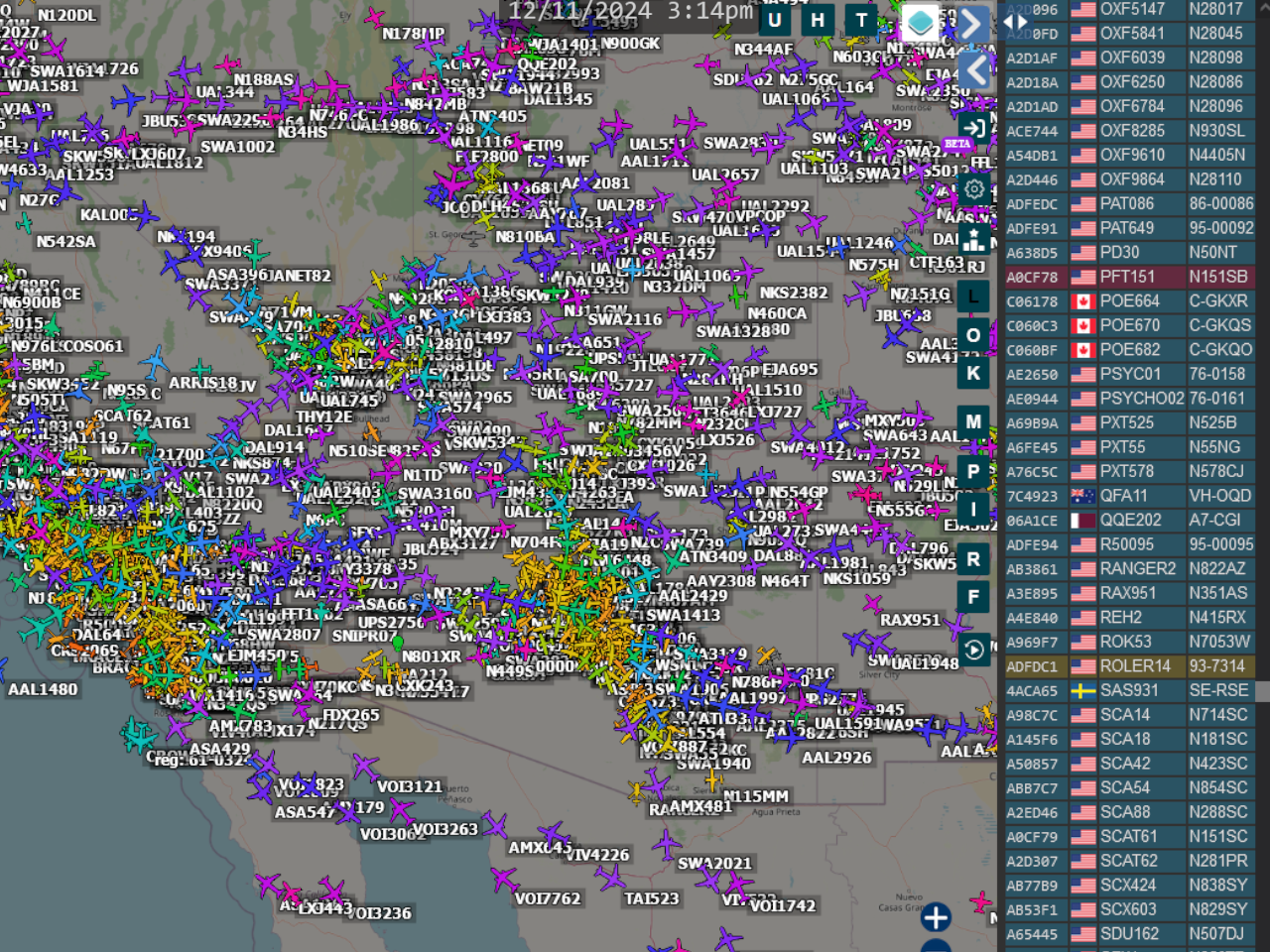1270x952 pixels.
Task: Toggle the M map button
Action: tap(973, 421)
